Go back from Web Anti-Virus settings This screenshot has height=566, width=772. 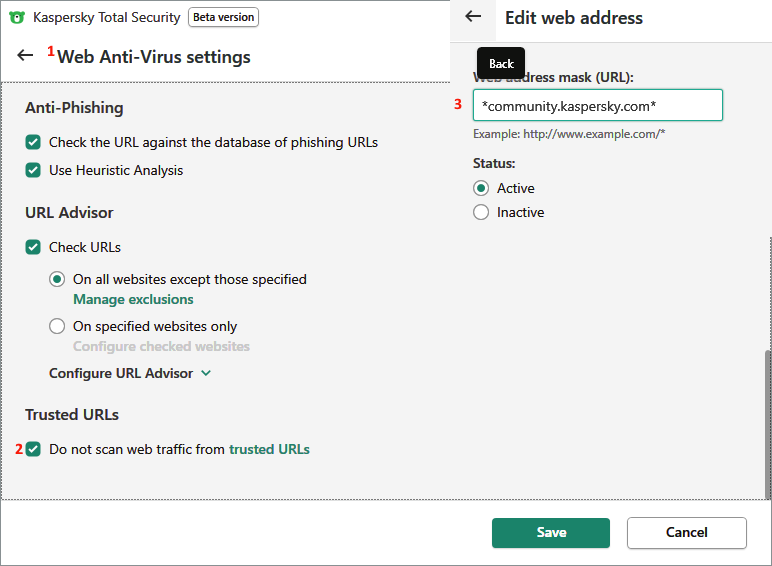(x=26, y=56)
